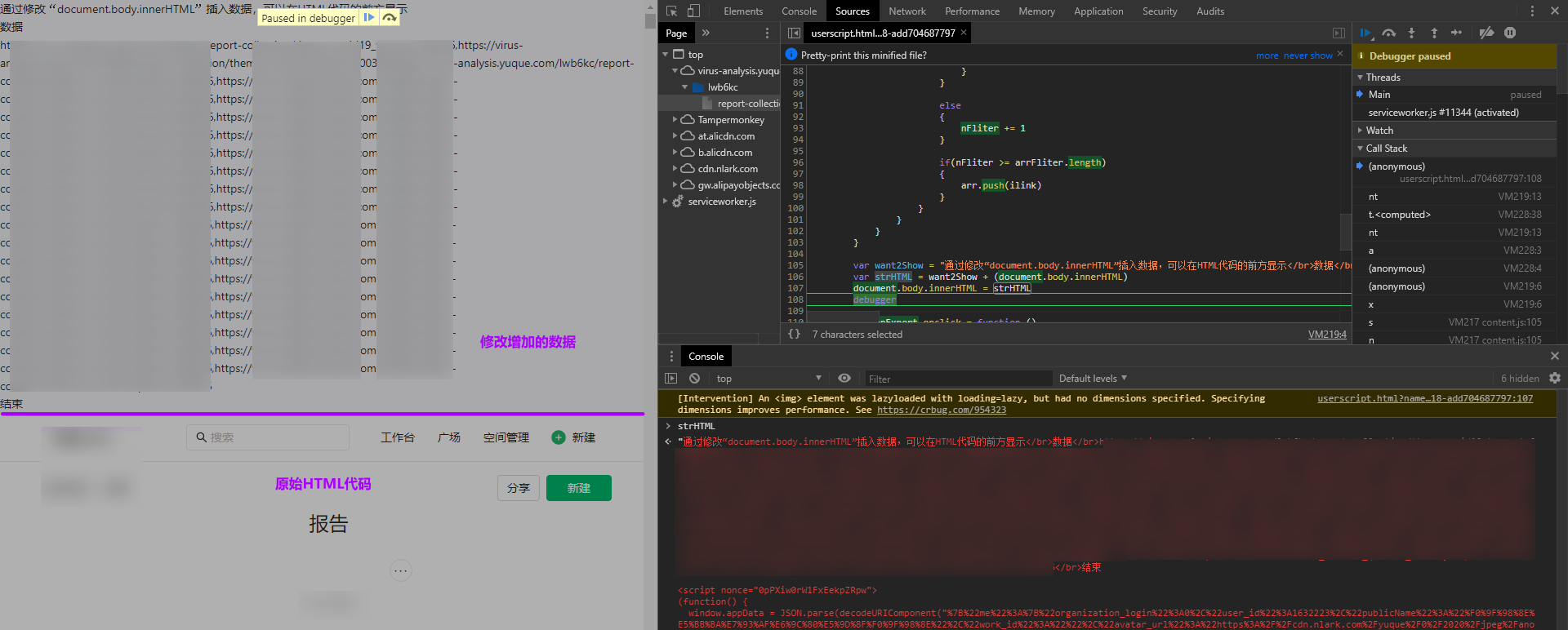Clear the console with the ban icon

tap(694, 378)
